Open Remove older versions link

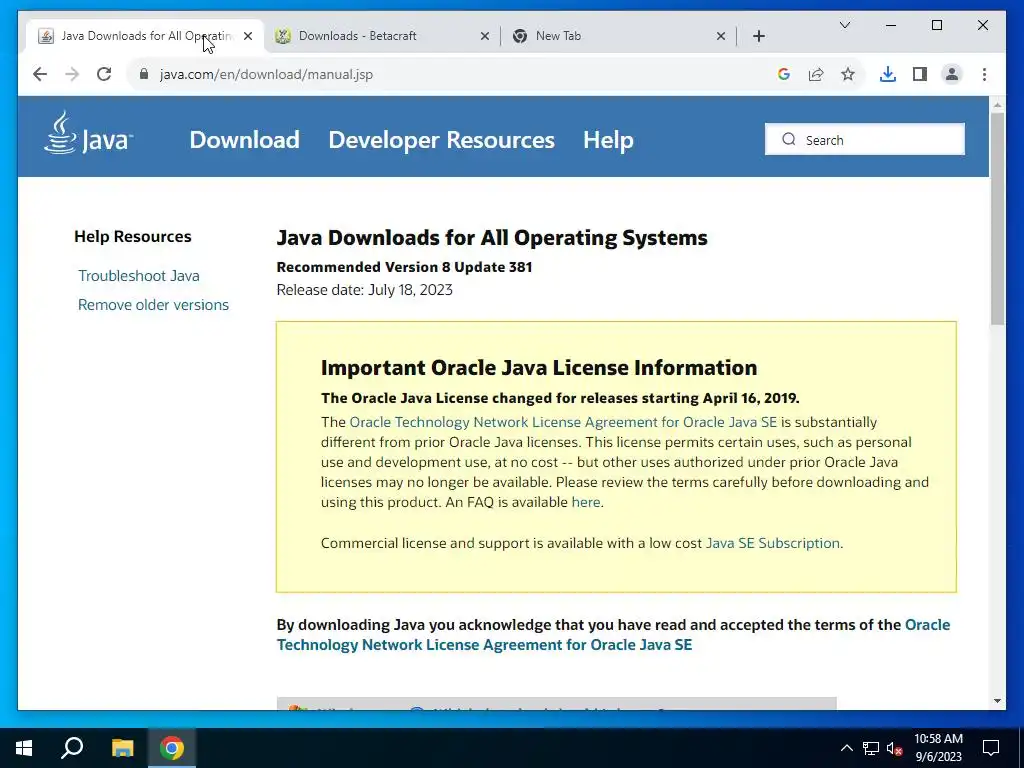point(153,305)
